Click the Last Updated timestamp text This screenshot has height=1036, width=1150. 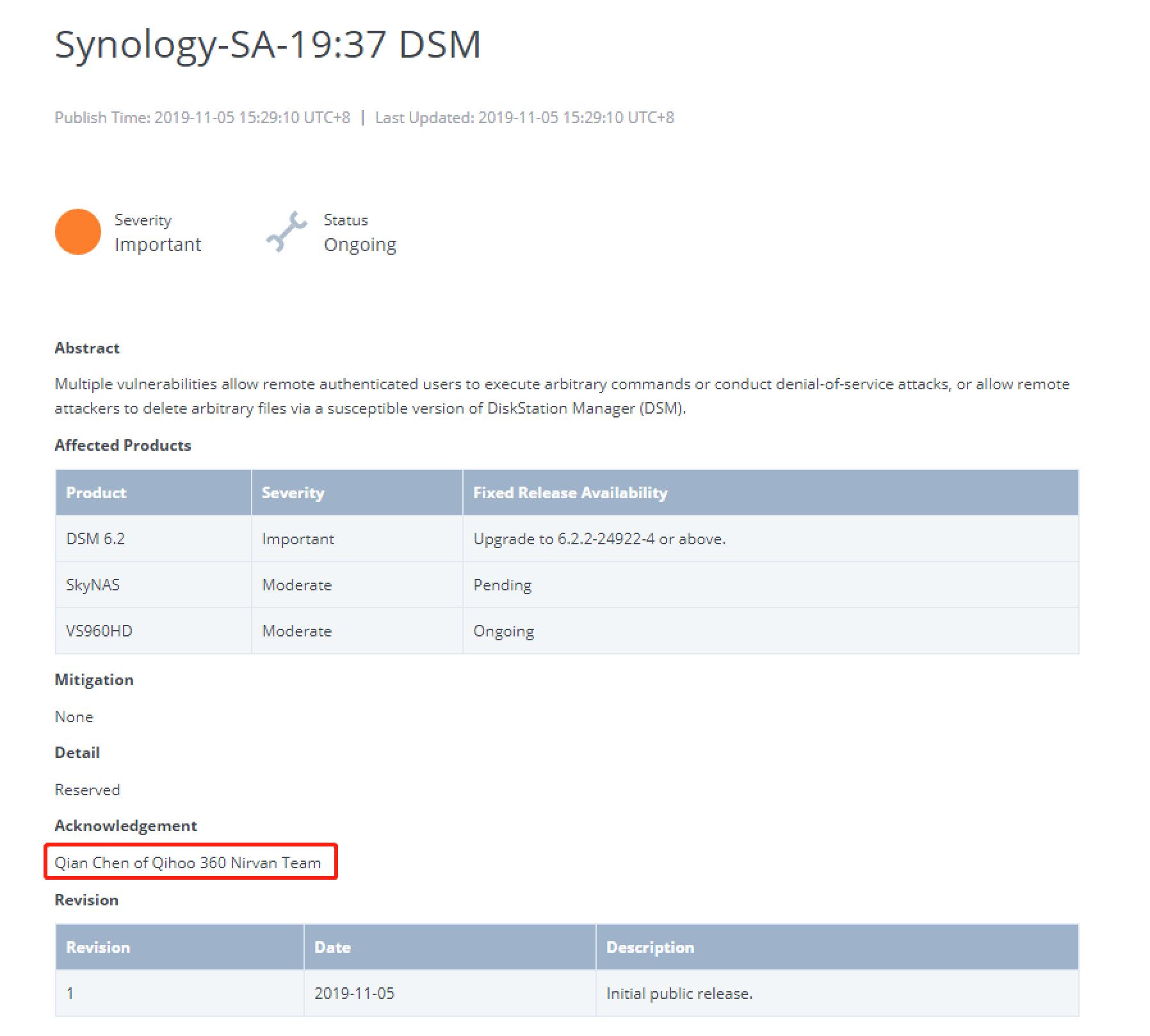(x=524, y=117)
